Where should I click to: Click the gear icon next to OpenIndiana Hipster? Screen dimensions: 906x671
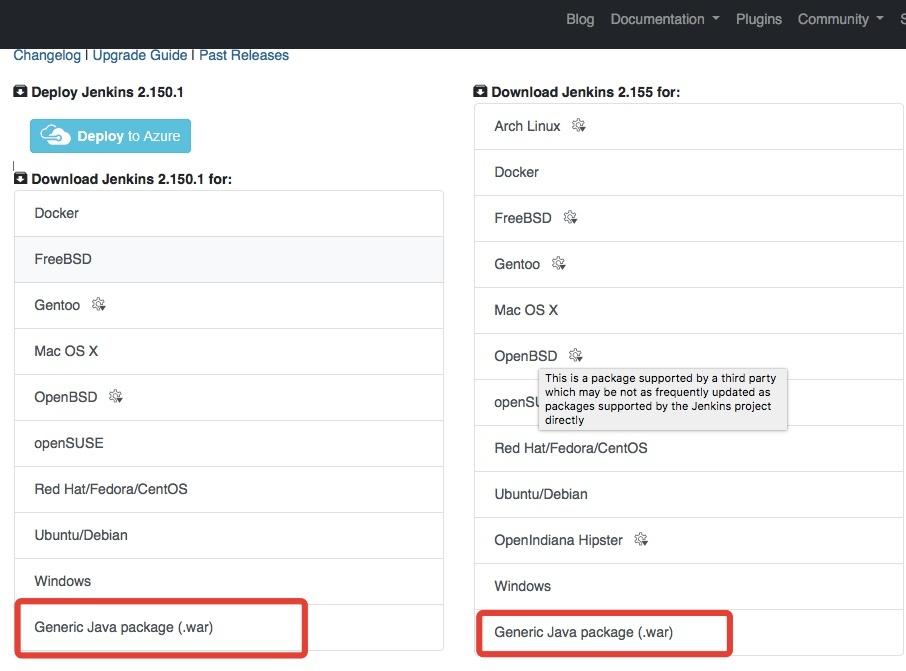pyautogui.click(x=641, y=539)
